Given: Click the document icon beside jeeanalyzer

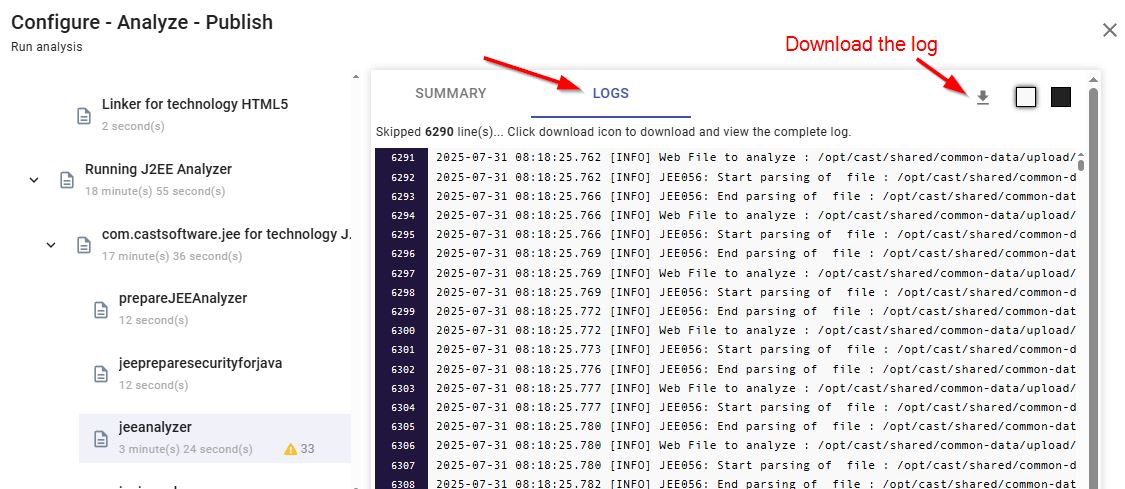Looking at the screenshot, I should click(x=100, y=439).
